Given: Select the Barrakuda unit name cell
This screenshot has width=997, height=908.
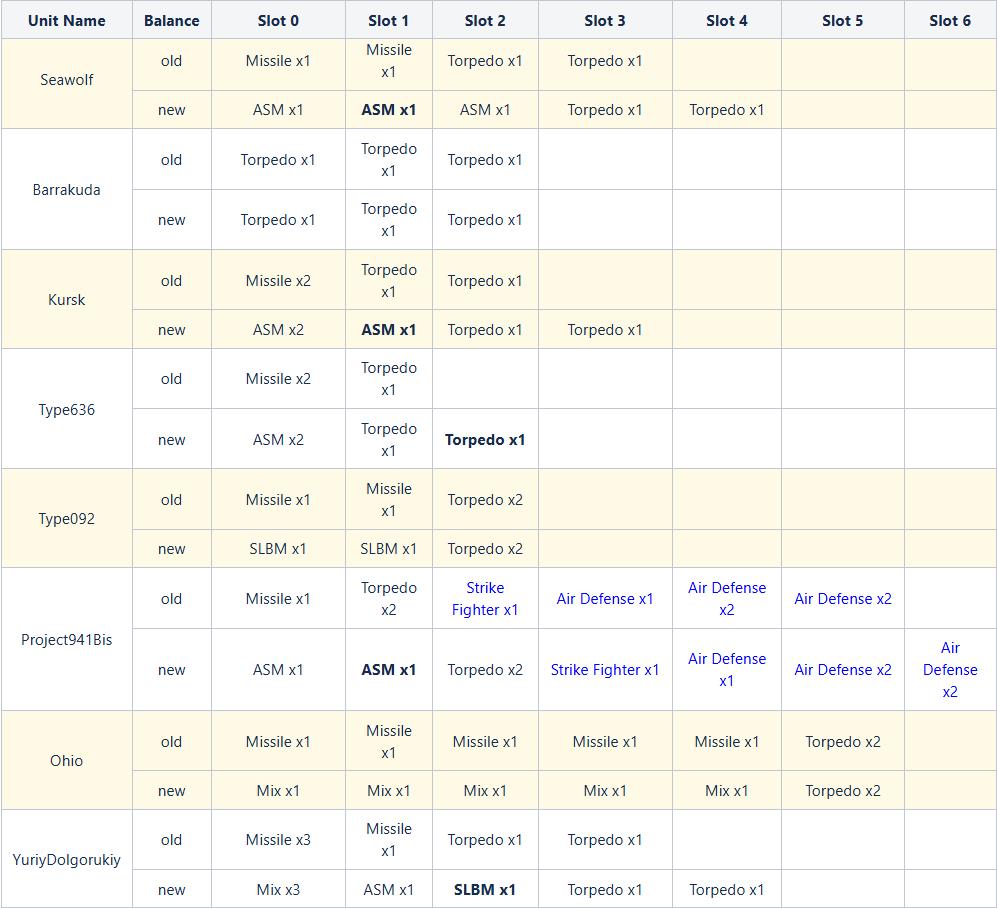Looking at the screenshot, I should tap(67, 189).
